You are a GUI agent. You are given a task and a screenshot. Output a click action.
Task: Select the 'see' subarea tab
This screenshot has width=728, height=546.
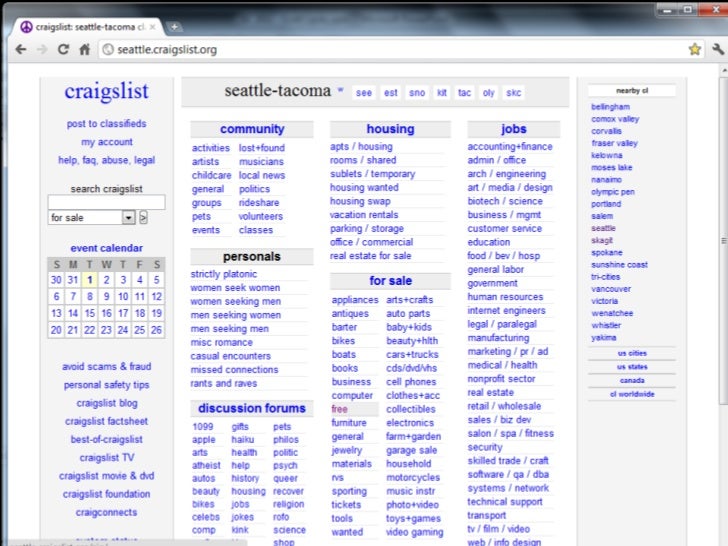364,93
